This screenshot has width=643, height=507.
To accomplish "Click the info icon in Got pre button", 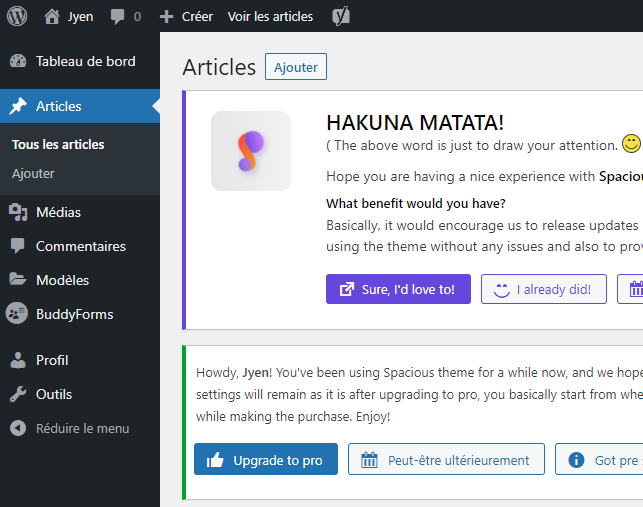I will click(x=576, y=460).
